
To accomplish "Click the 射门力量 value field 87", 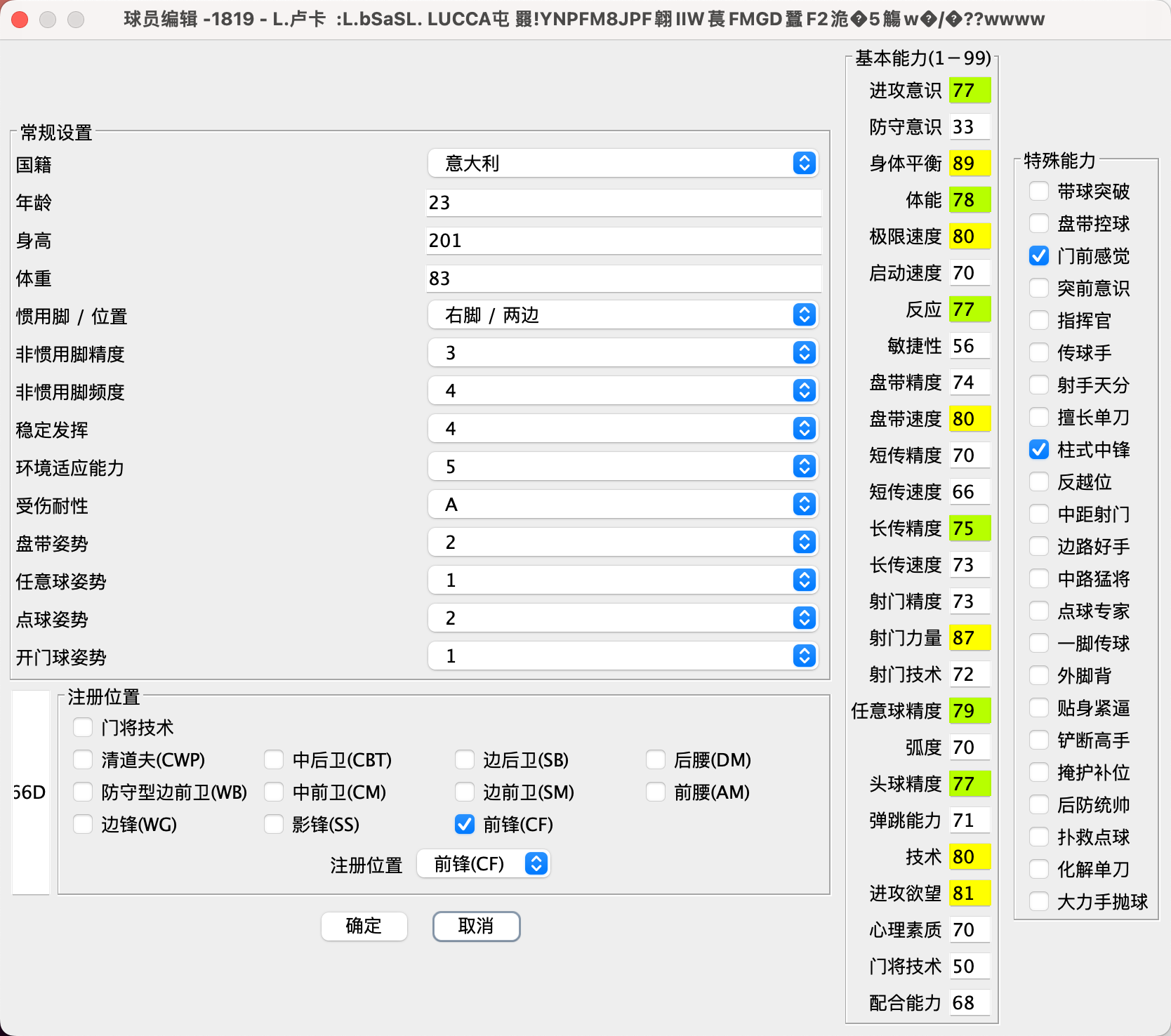I will [970, 638].
